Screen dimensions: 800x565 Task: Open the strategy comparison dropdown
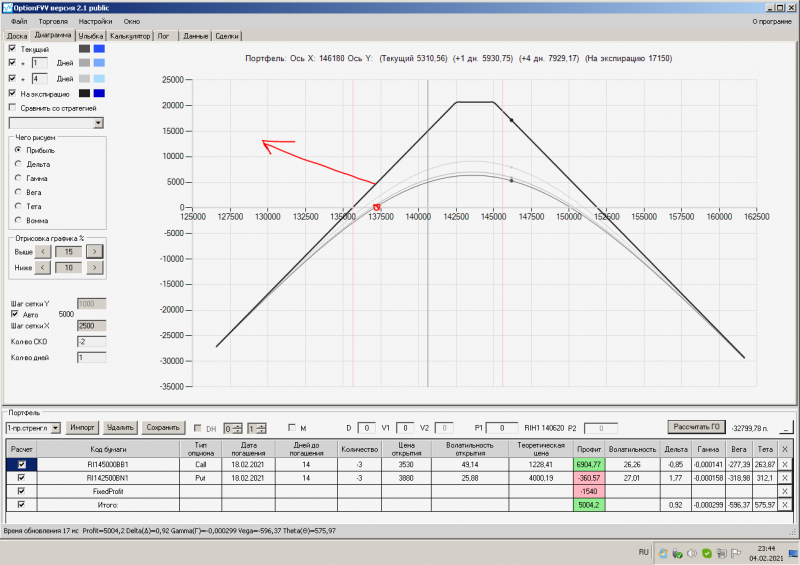98,123
